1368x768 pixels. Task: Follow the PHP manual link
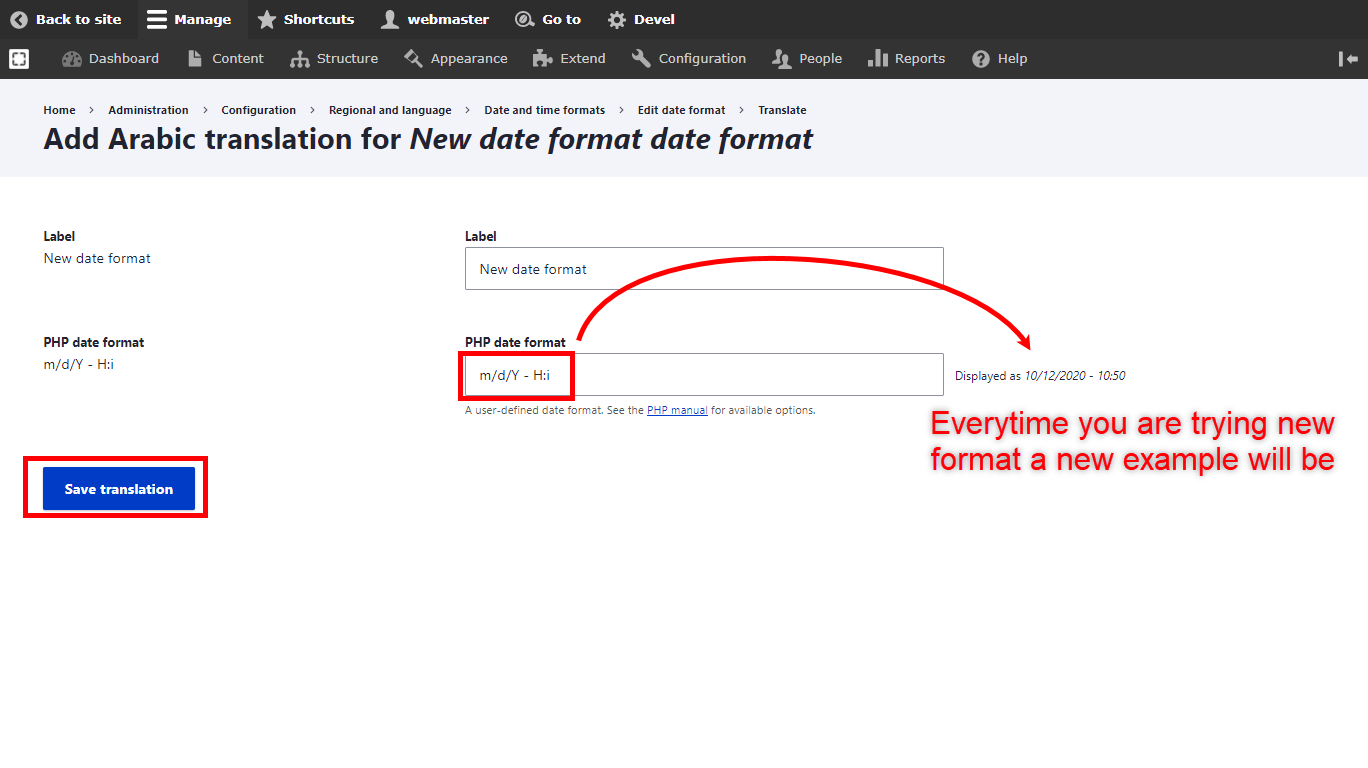click(677, 410)
